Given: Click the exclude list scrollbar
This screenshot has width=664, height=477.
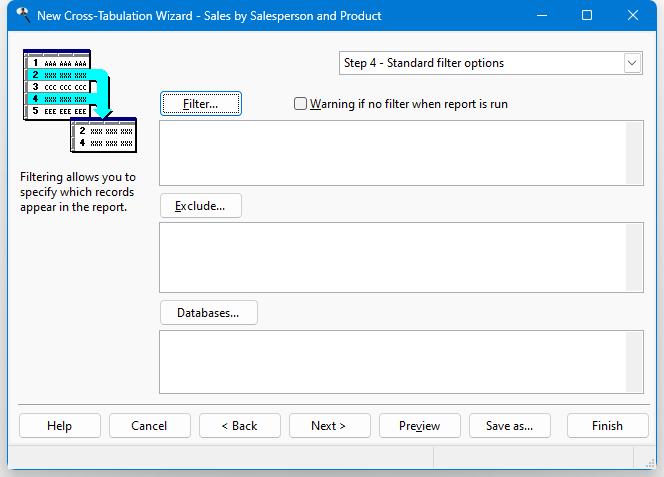Looking at the screenshot, I should (x=634, y=258).
